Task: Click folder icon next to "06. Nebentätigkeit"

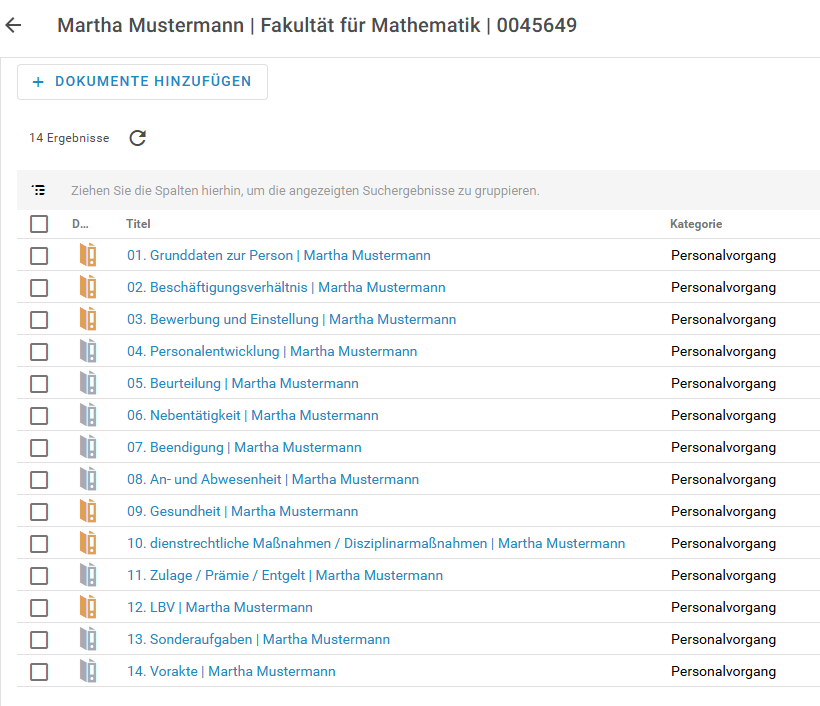Action: (88, 415)
